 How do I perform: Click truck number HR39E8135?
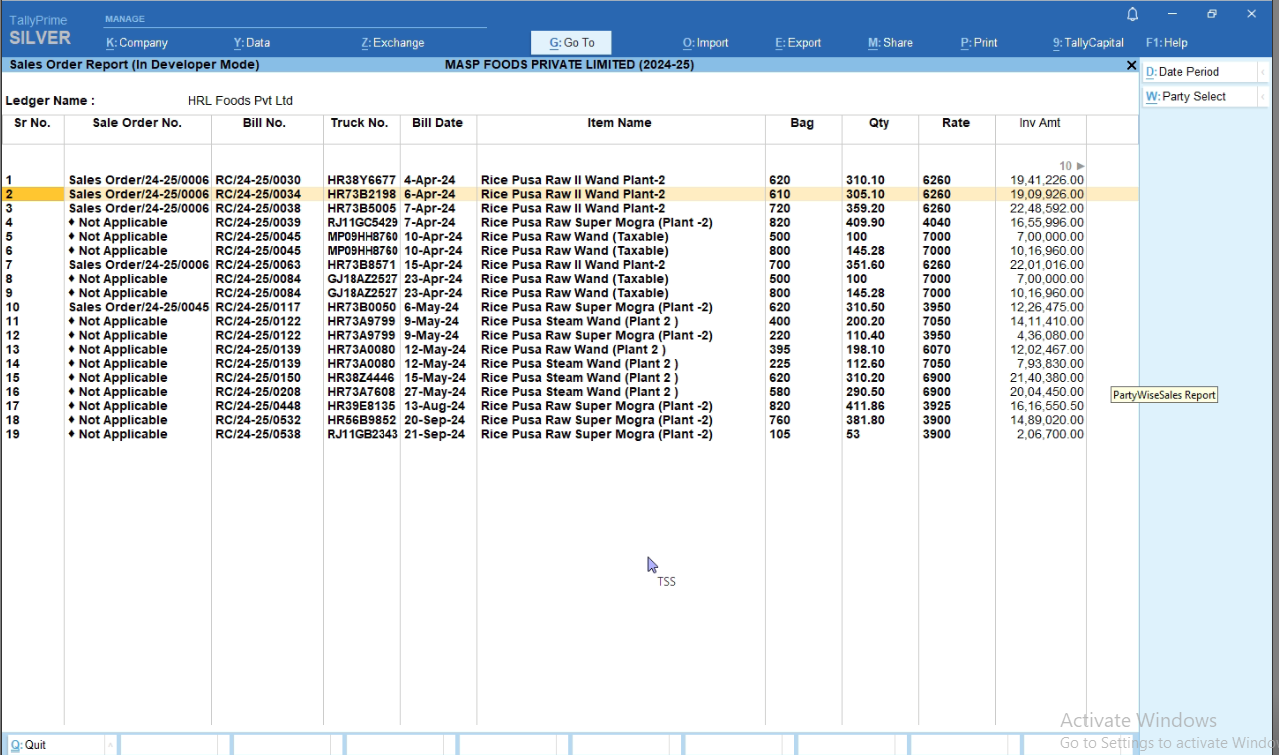click(362, 406)
